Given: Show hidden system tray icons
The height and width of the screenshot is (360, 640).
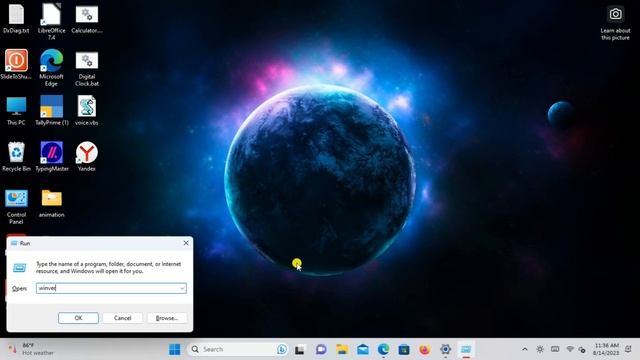Looking at the screenshot, I should [525, 349].
